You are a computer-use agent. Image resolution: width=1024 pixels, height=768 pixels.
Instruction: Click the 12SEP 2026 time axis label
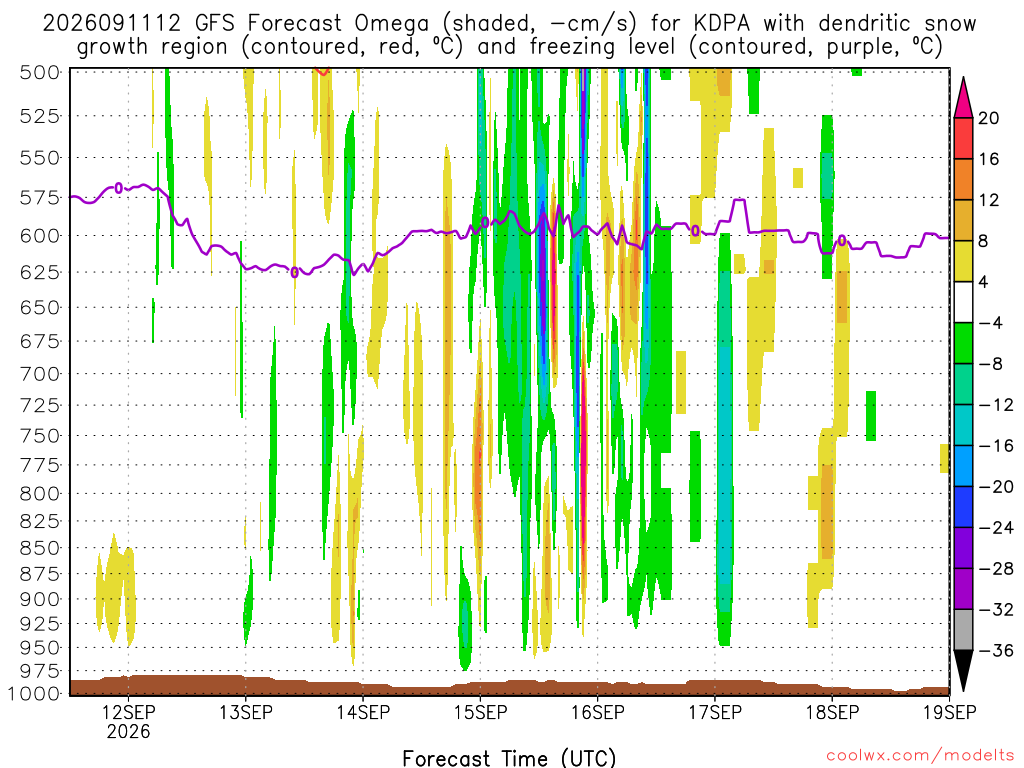click(x=128, y=722)
